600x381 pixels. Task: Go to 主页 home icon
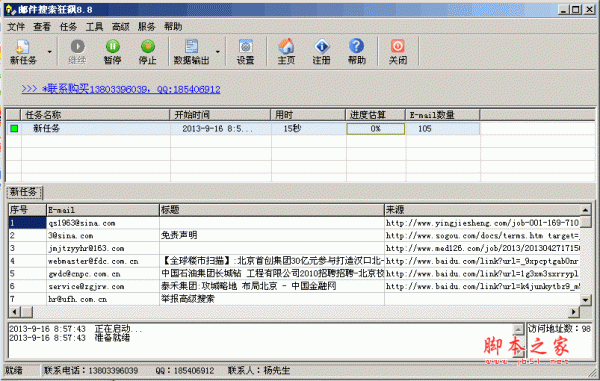(x=286, y=51)
